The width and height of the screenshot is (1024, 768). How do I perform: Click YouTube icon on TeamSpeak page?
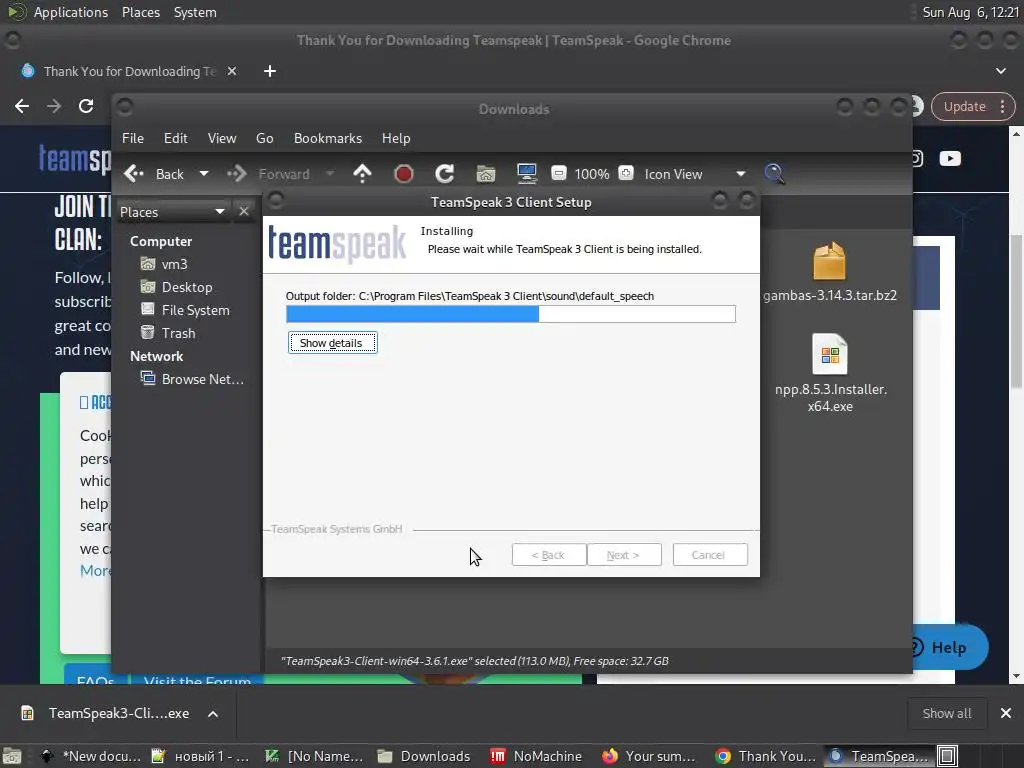[x=950, y=159]
